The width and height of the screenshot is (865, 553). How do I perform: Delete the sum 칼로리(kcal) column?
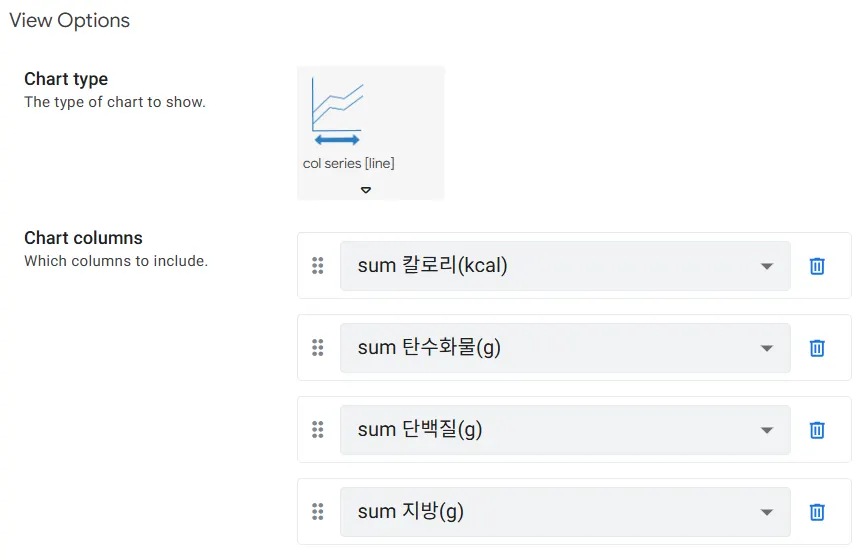pyautogui.click(x=817, y=266)
